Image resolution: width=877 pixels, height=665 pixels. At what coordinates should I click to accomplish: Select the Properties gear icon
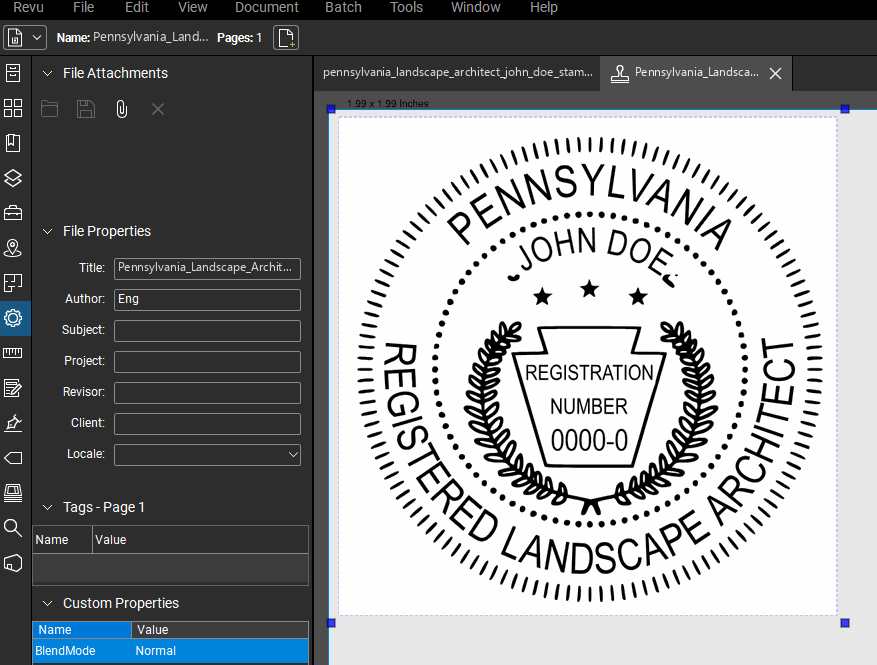click(13, 318)
